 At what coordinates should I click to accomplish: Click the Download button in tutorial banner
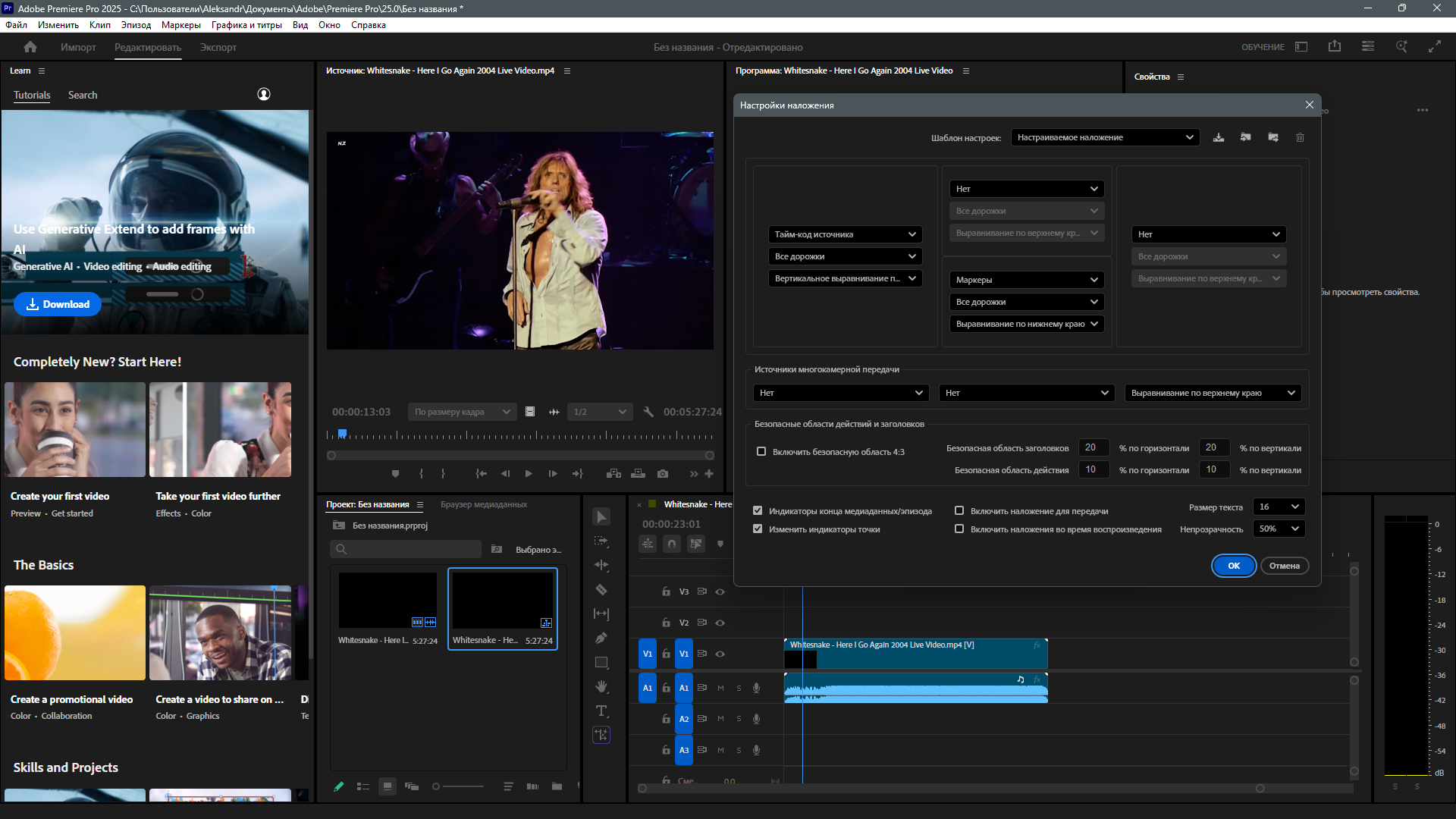tap(58, 305)
